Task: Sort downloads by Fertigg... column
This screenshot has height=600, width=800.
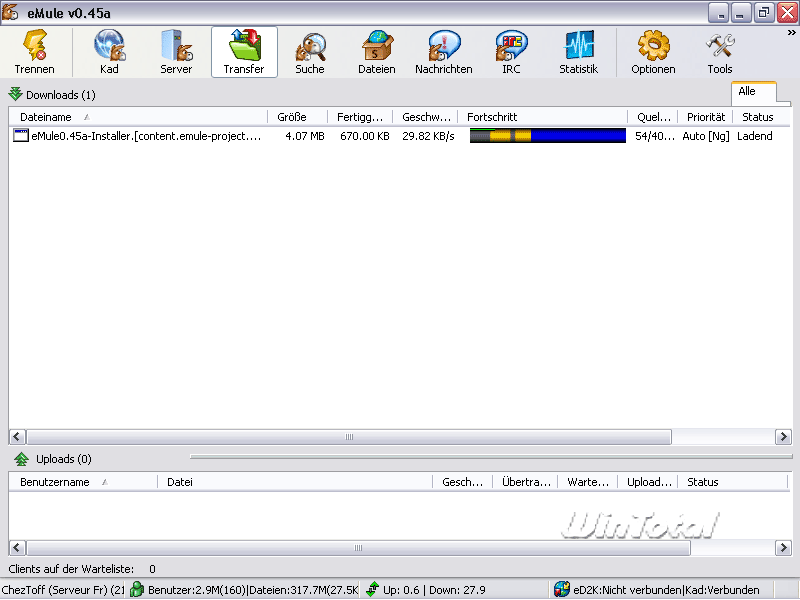Action: point(360,117)
